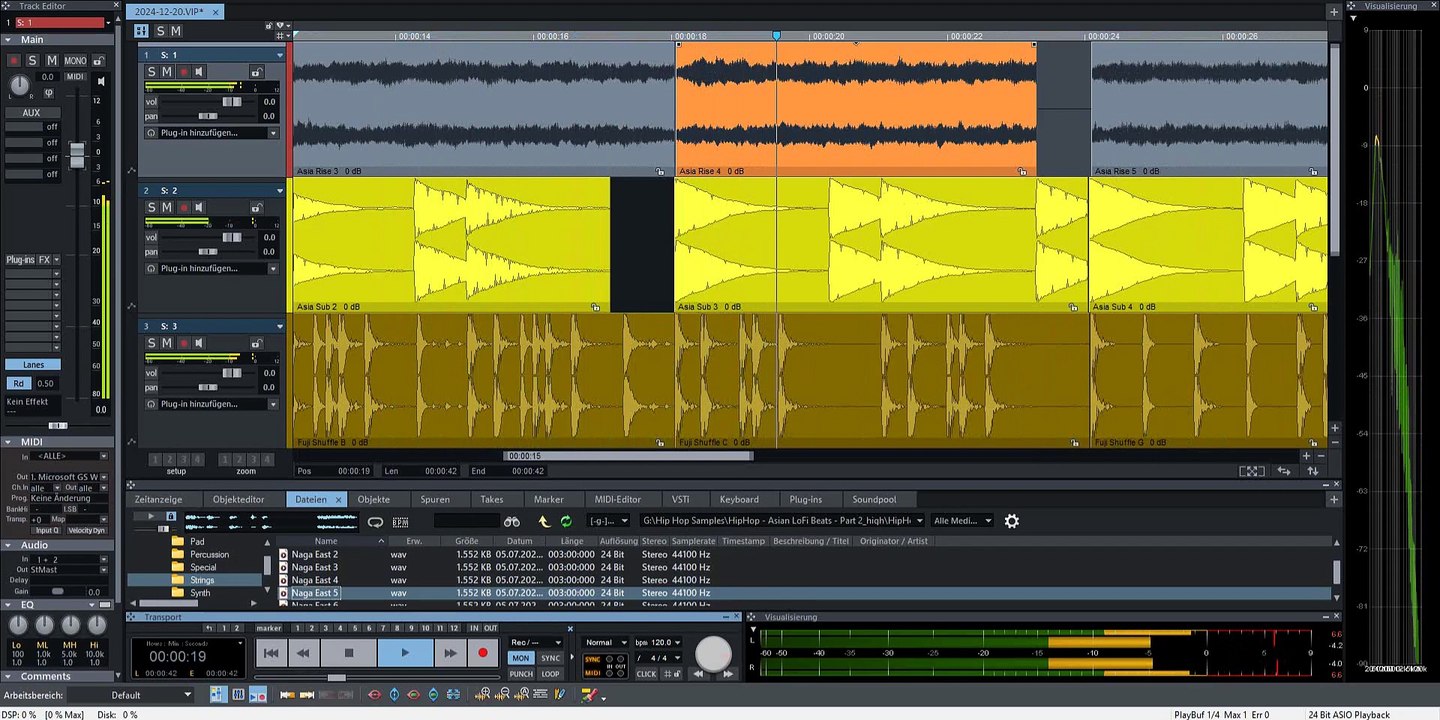Go up one folder with yellow arrow icon
Screen dimensions: 1440x720
(544, 521)
